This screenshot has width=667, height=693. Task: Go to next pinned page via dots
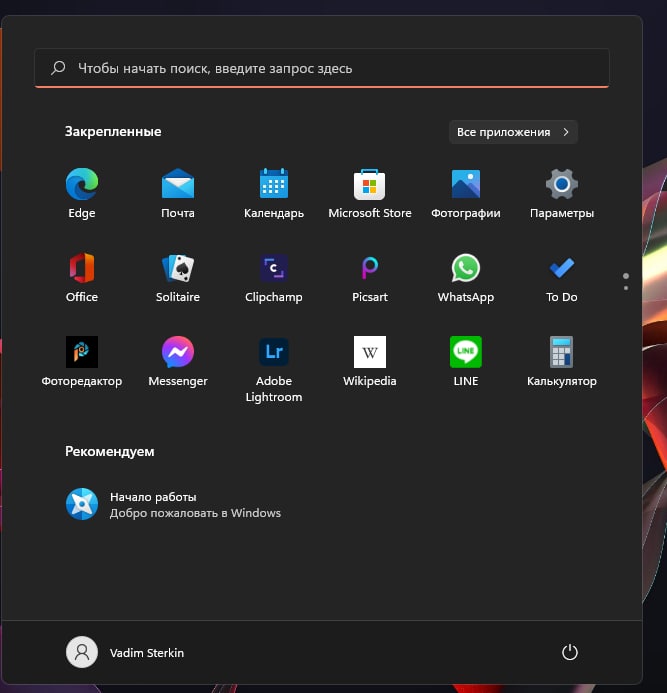625,288
